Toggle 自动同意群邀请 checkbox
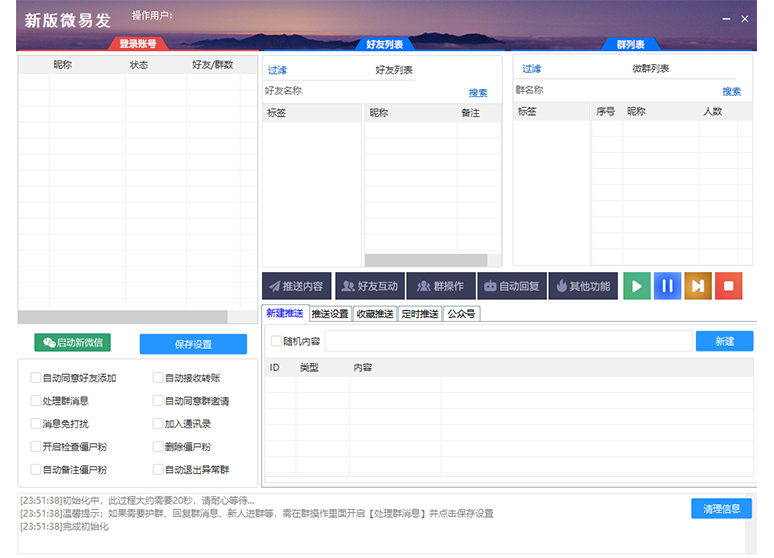Viewport: 774px width, 558px height. [x=158, y=400]
